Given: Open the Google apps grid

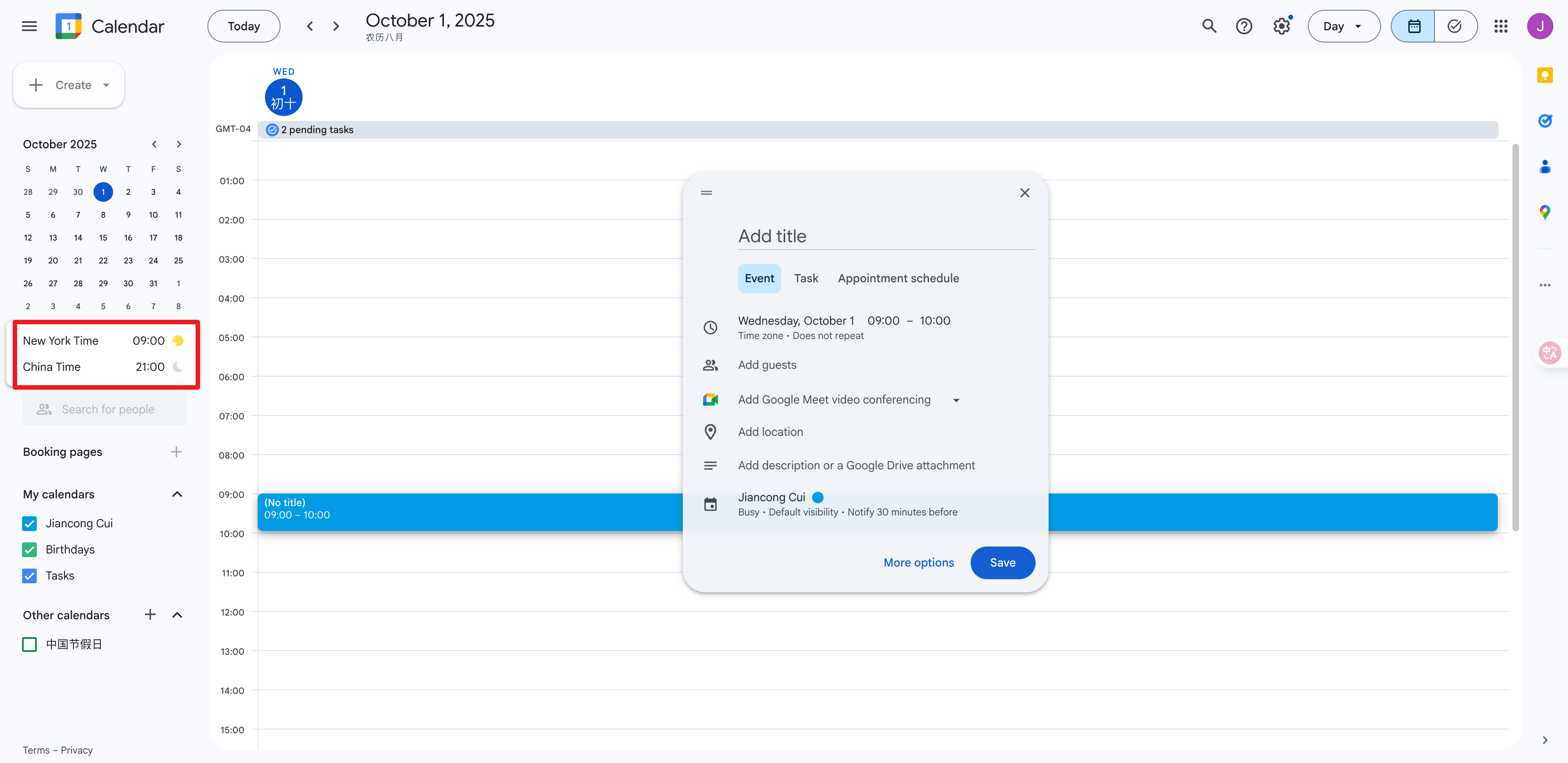Looking at the screenshot, I should (1501, 26).
